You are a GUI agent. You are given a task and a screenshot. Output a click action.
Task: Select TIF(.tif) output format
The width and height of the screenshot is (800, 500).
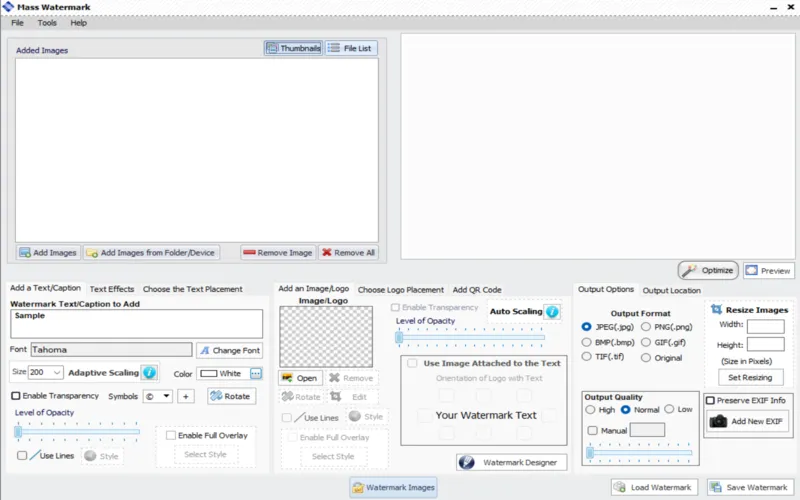[x=586, y=357]
